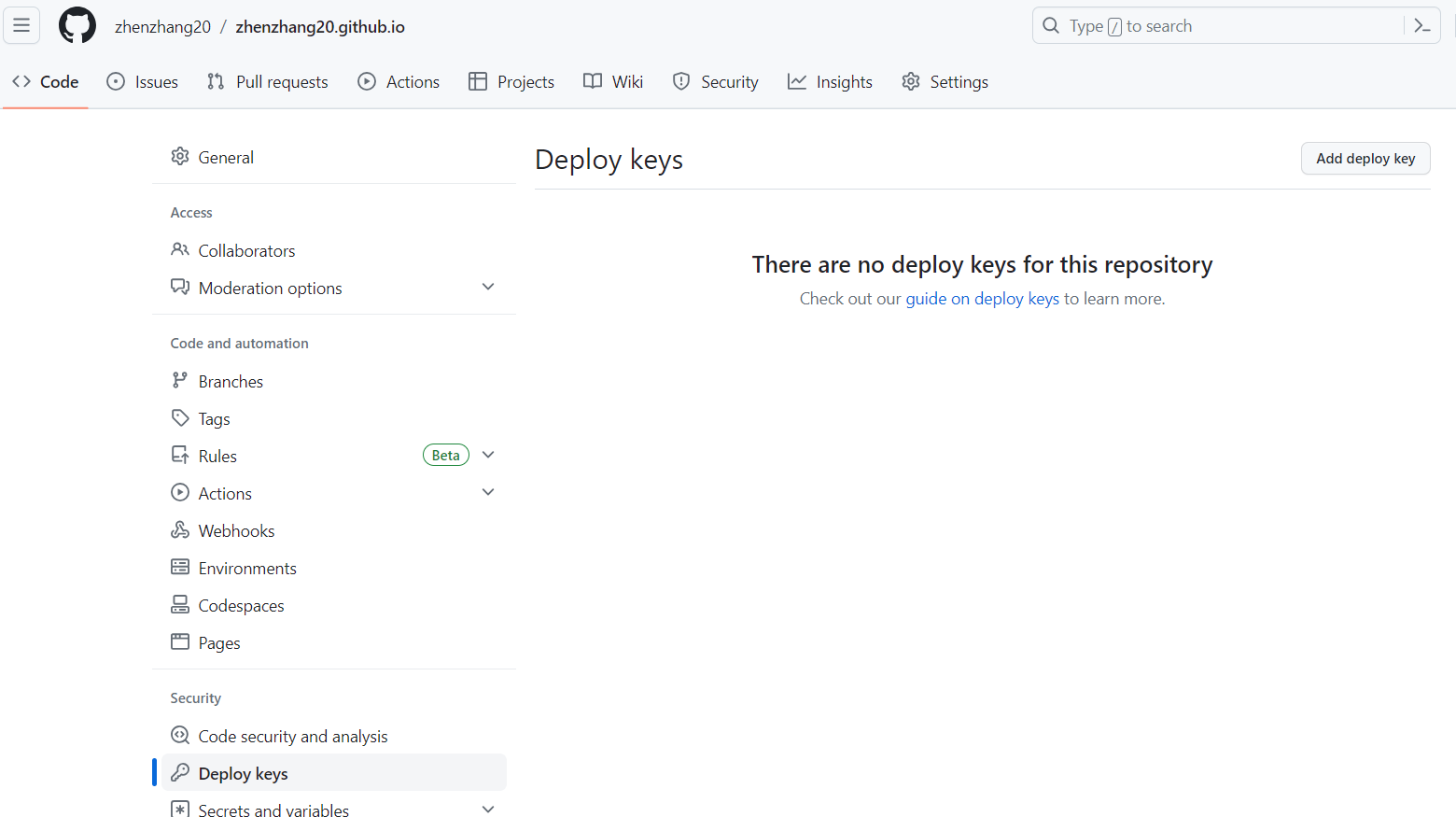Open the Wiki tab
The height and width of the screenshot is (817, 1456).
click(x=613, y=82)
